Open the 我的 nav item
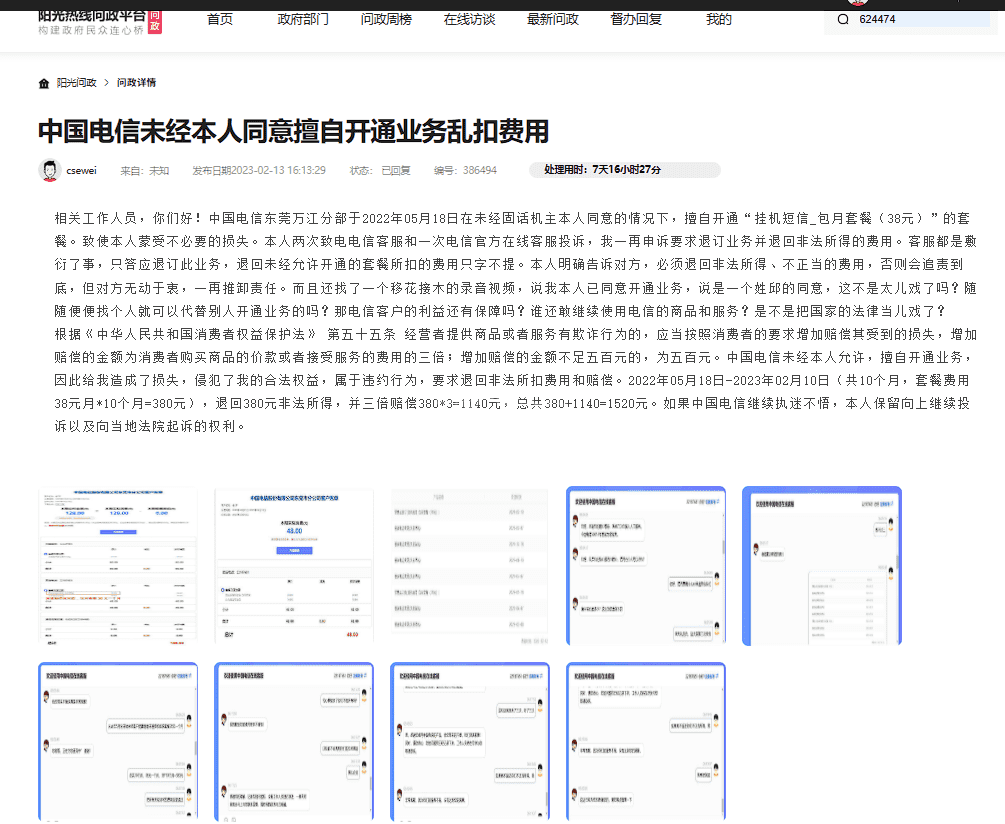The width and height of the screenshot is (1005, 824). pyautogui.click(x=719, y=19)
